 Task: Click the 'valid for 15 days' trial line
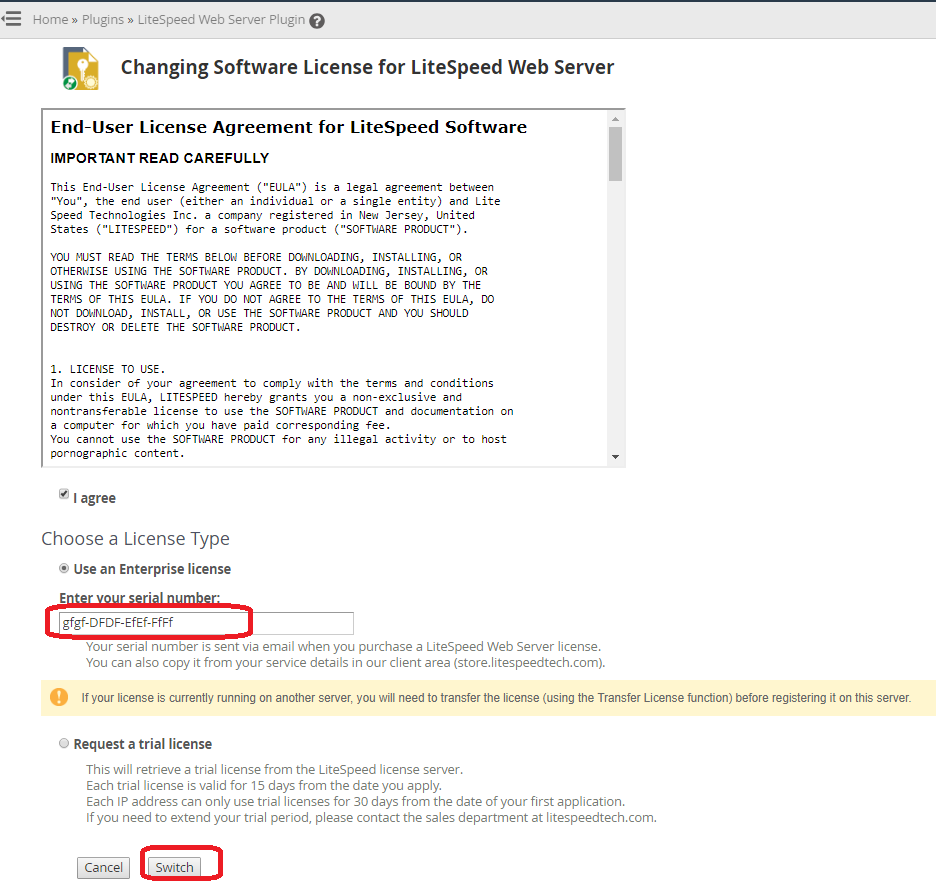(264, 785)
